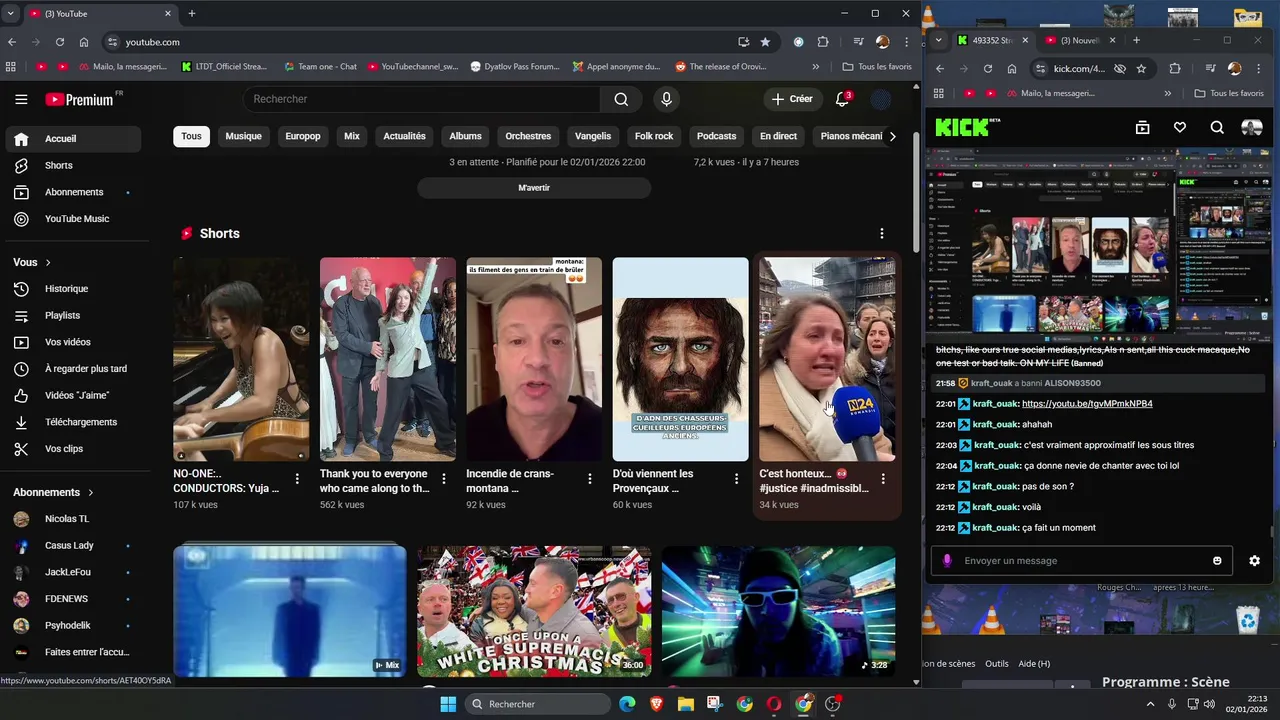1280x720 pixels.
Task: Open White Supremacist Christmas video thumbnail
Action: [534, 611]
